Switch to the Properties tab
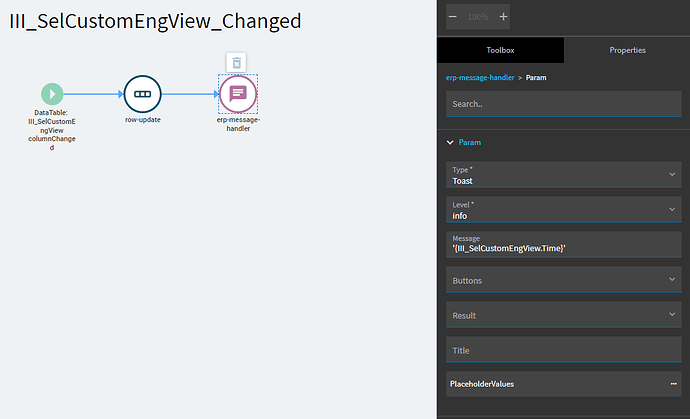Screen dimensions: 690x419 pos(627,50)
